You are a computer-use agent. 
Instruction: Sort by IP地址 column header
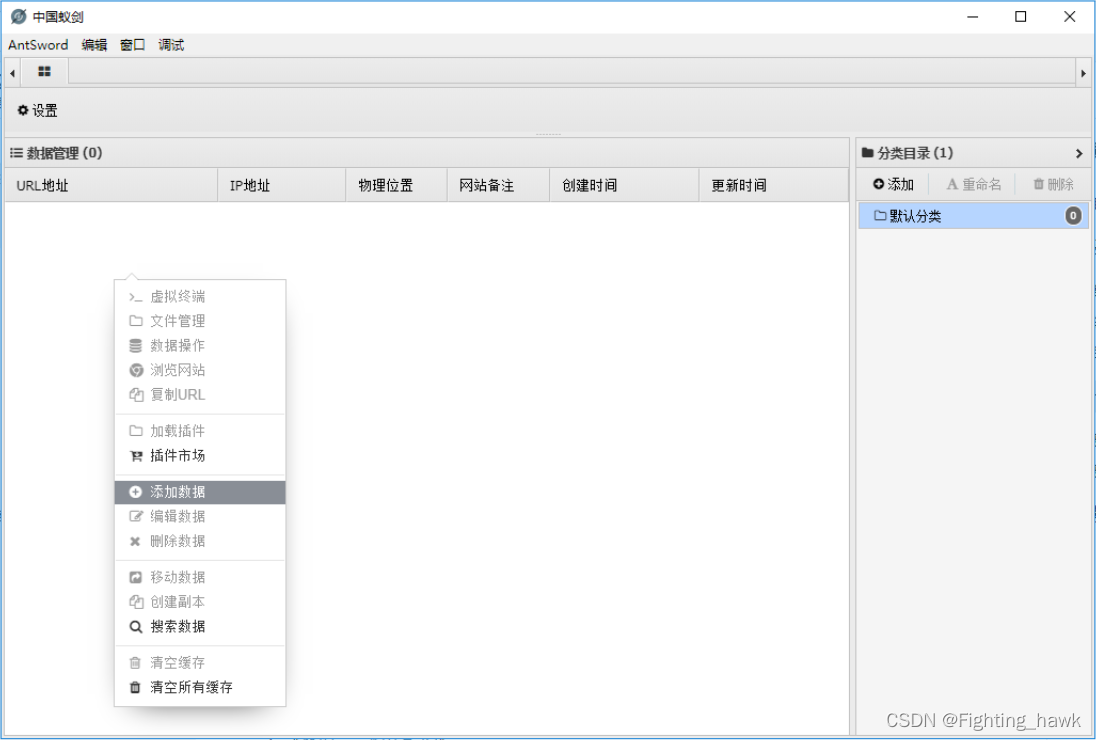pos(282,185)
